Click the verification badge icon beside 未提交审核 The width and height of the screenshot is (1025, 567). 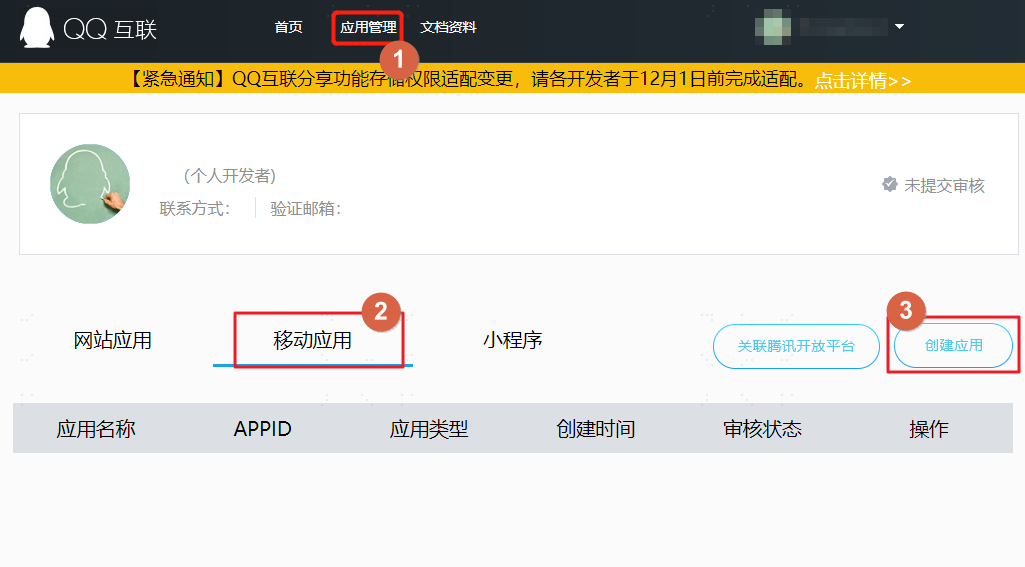pos(890,184)
